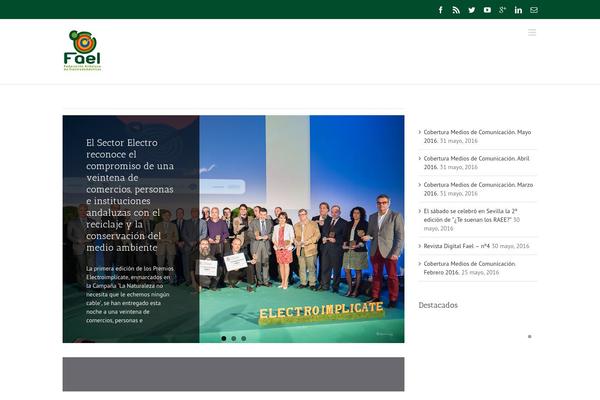Open the Google Plus icon
Viewport: 600px width, 400px height.
[x=503, y=10]
